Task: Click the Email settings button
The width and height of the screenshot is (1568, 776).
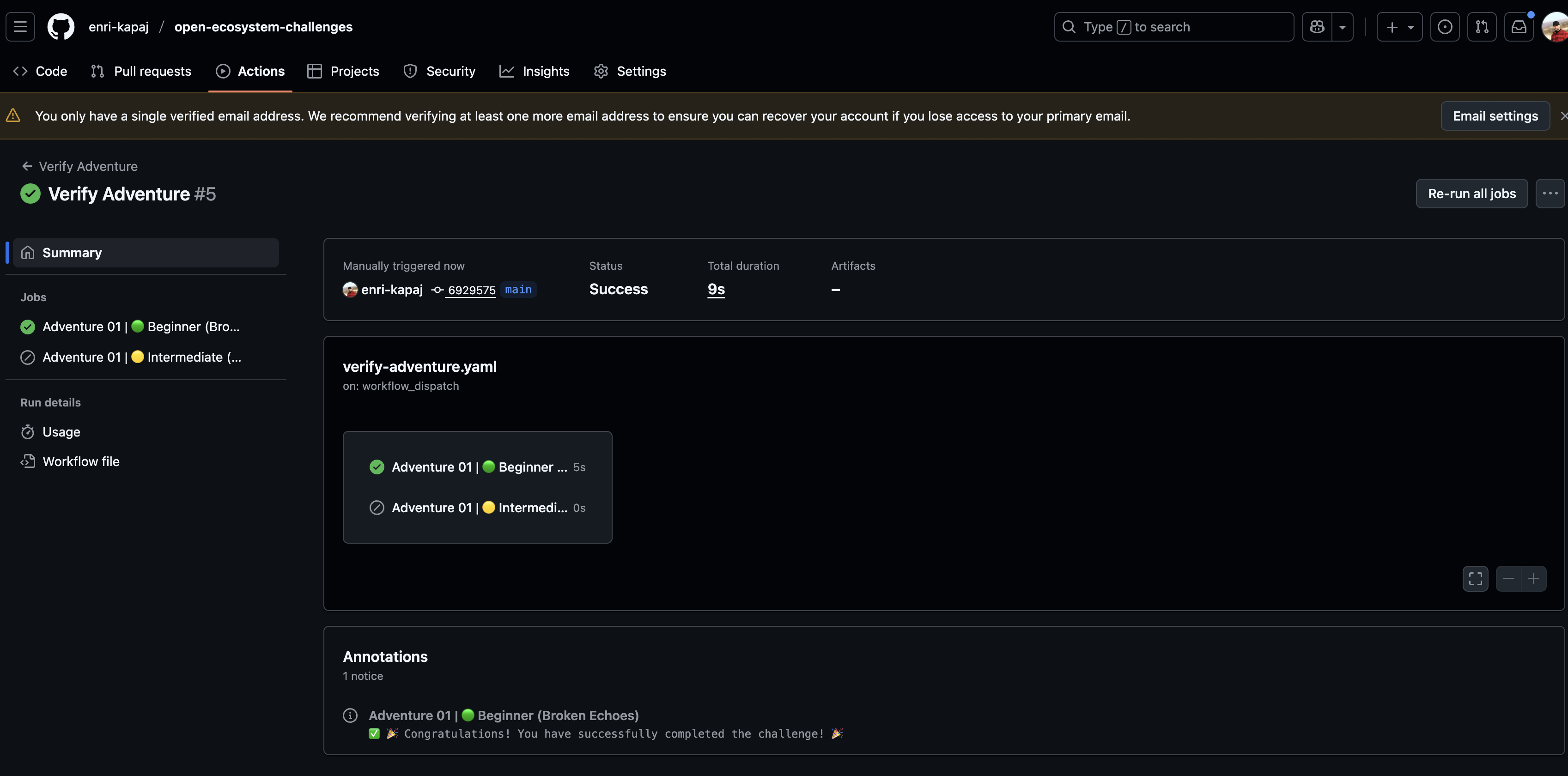Action: click(1495, 115)
